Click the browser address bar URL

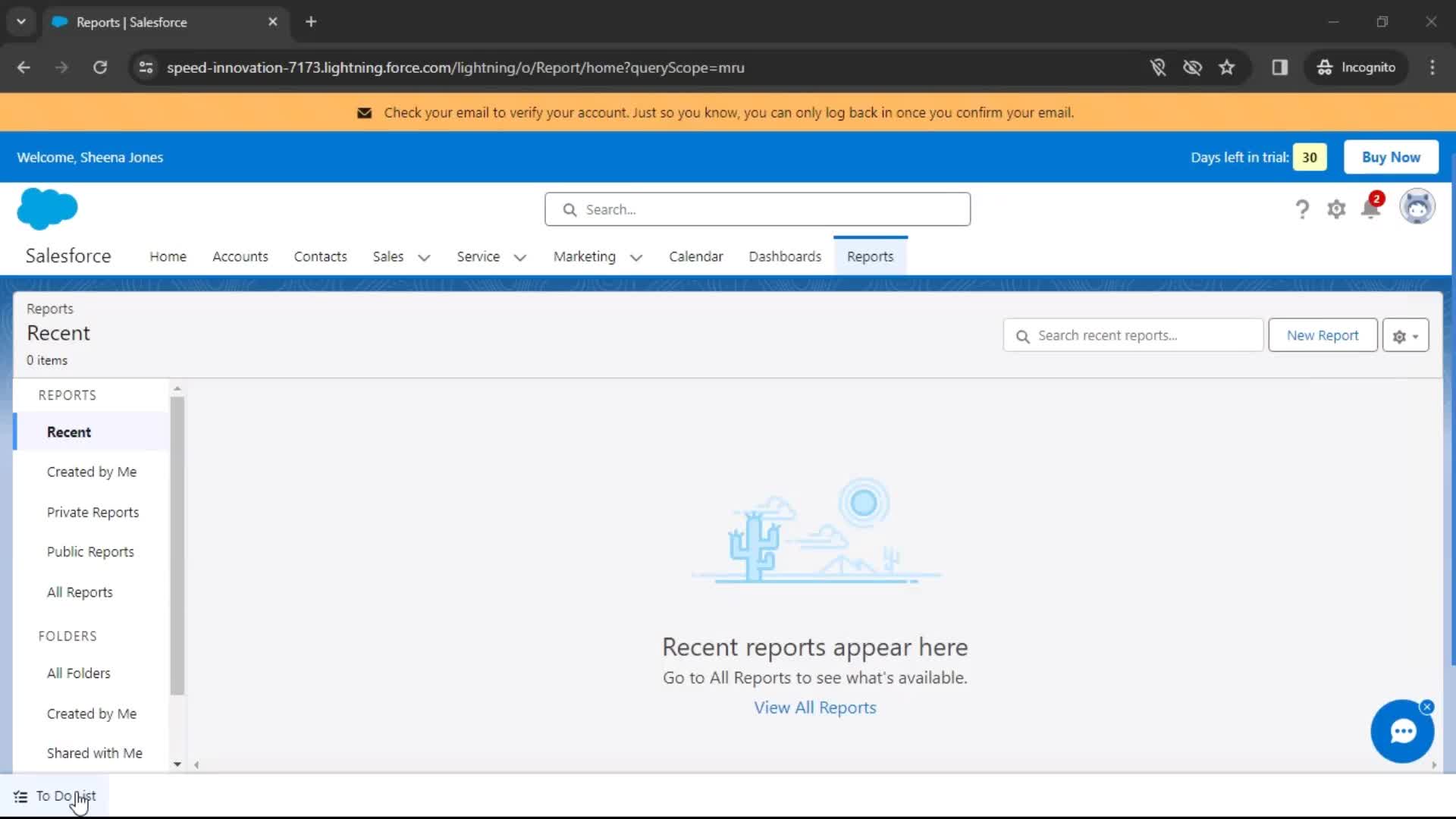click(x=455, y=67)
